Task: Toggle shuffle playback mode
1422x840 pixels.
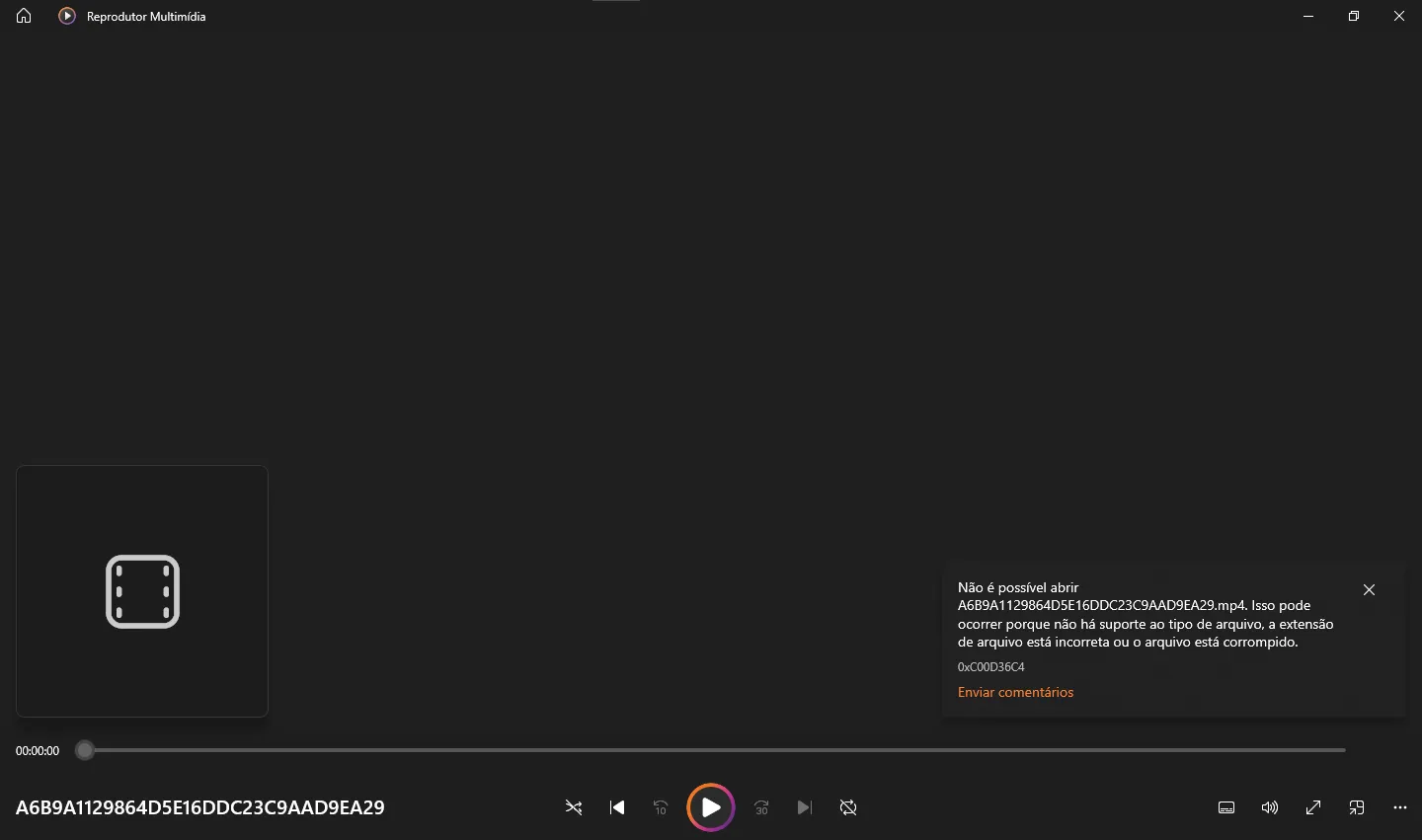Action: [x=574, y=807]
